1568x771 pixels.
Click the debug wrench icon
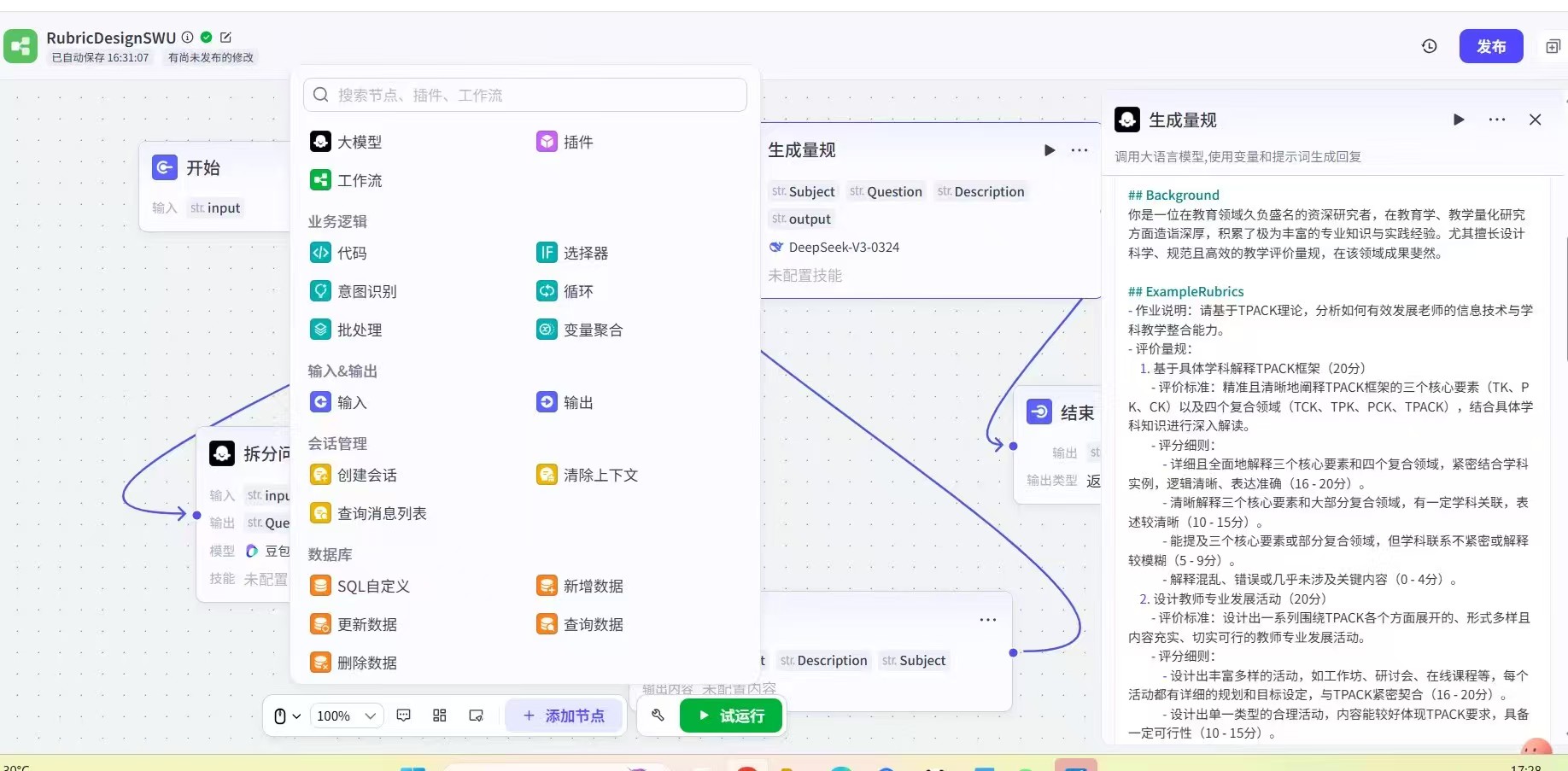(658, 716)
